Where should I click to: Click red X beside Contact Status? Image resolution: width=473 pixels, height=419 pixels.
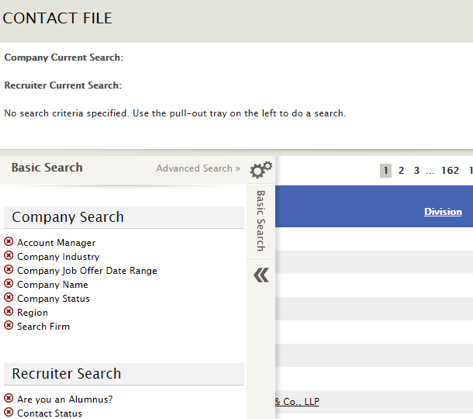tap(9, 412)
